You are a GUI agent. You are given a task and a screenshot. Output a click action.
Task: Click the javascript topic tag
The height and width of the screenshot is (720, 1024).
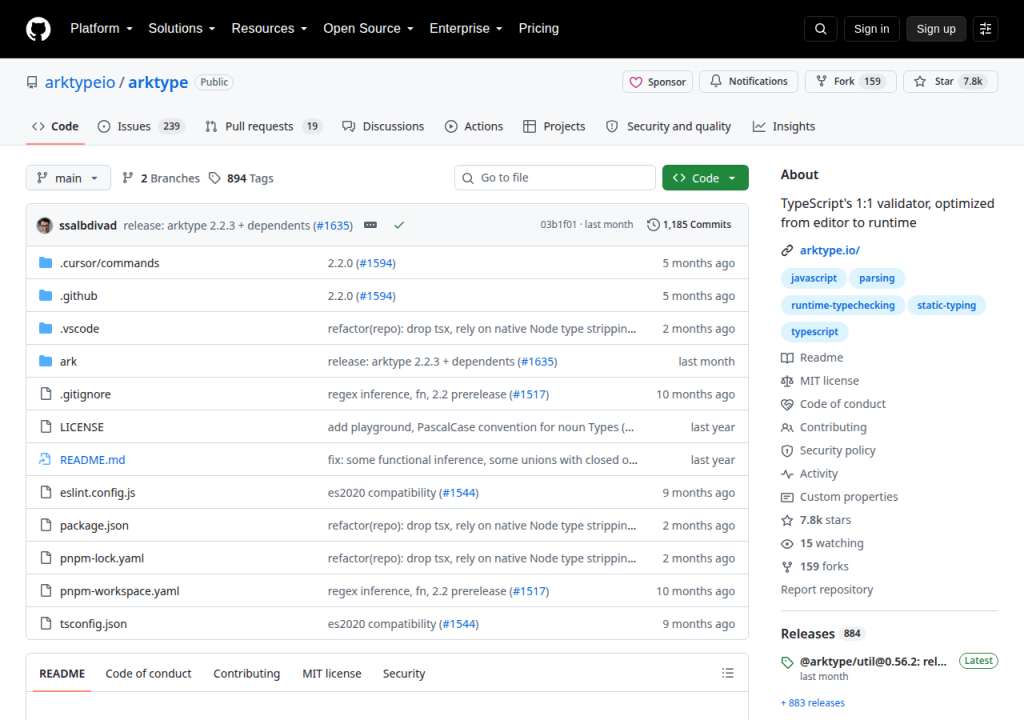coord(814,278)
